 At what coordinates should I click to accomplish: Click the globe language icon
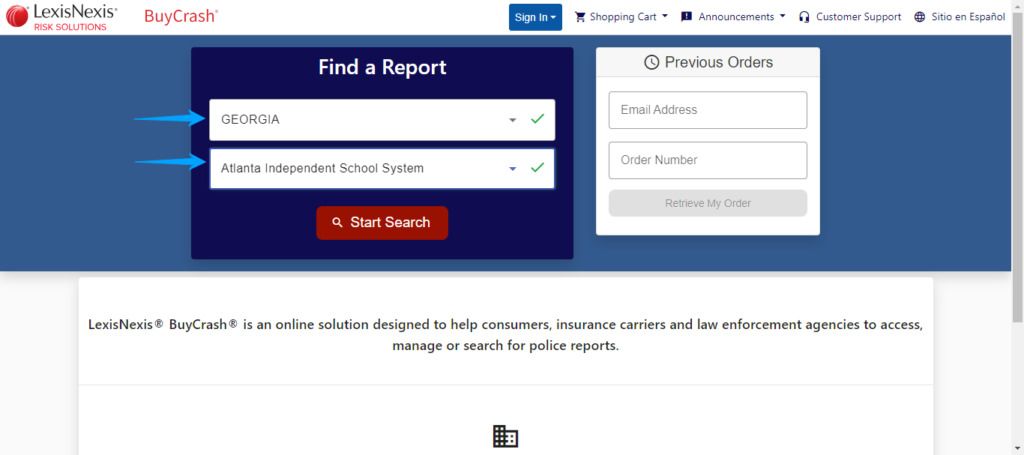pos(920,17)
